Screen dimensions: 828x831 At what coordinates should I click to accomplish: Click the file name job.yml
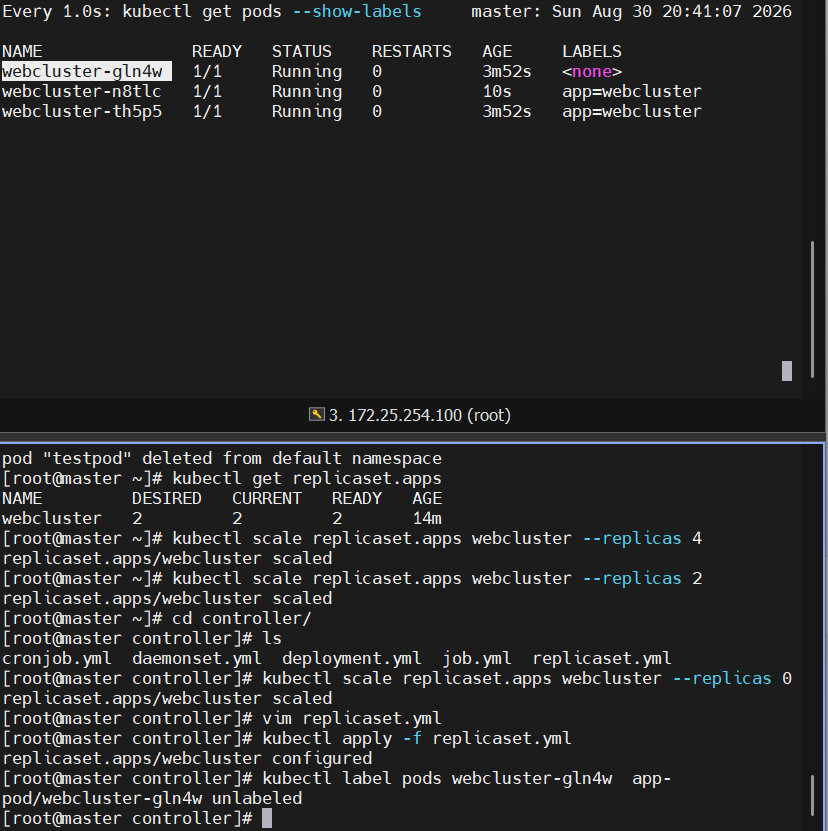click(x=477, y=658)
